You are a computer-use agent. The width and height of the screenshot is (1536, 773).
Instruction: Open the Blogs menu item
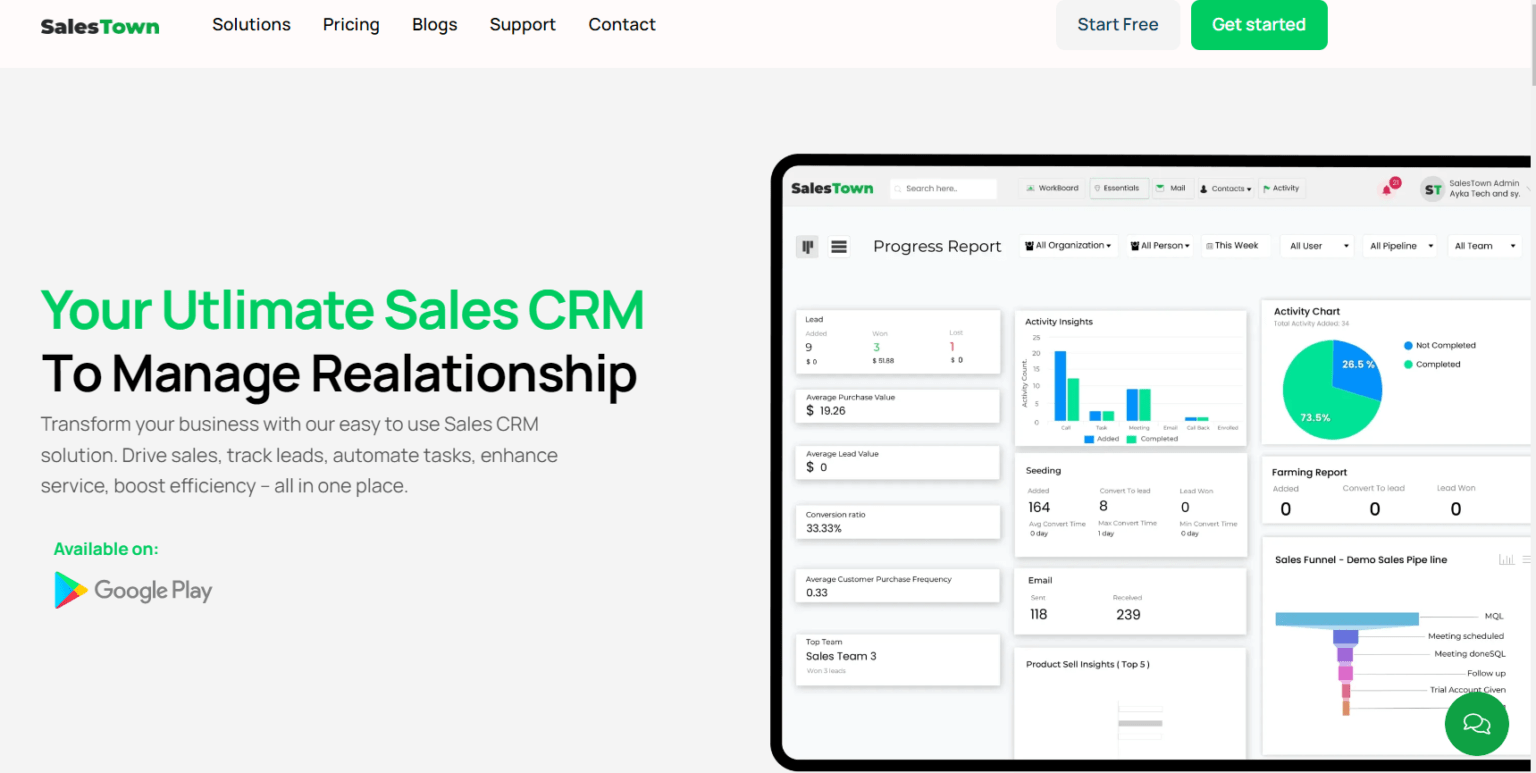click(x=434, y=24)
